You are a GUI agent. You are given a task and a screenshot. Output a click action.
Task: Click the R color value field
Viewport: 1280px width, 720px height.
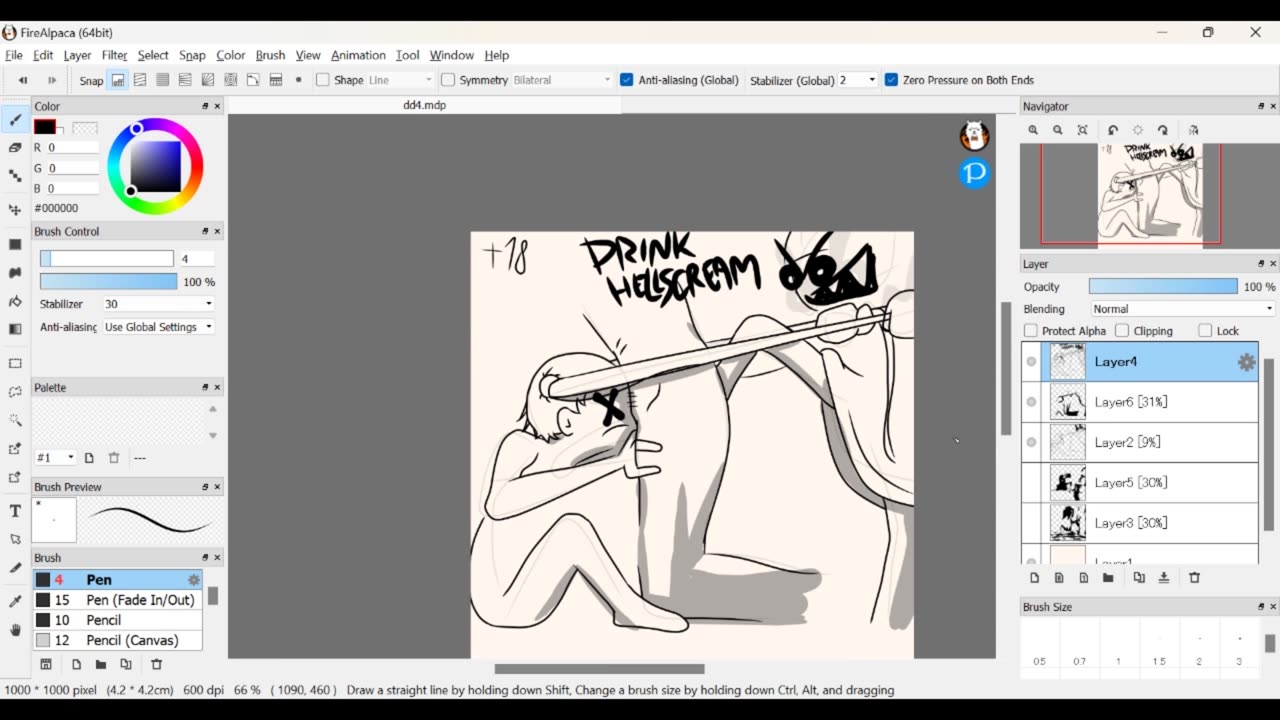[x=72, y=148]
